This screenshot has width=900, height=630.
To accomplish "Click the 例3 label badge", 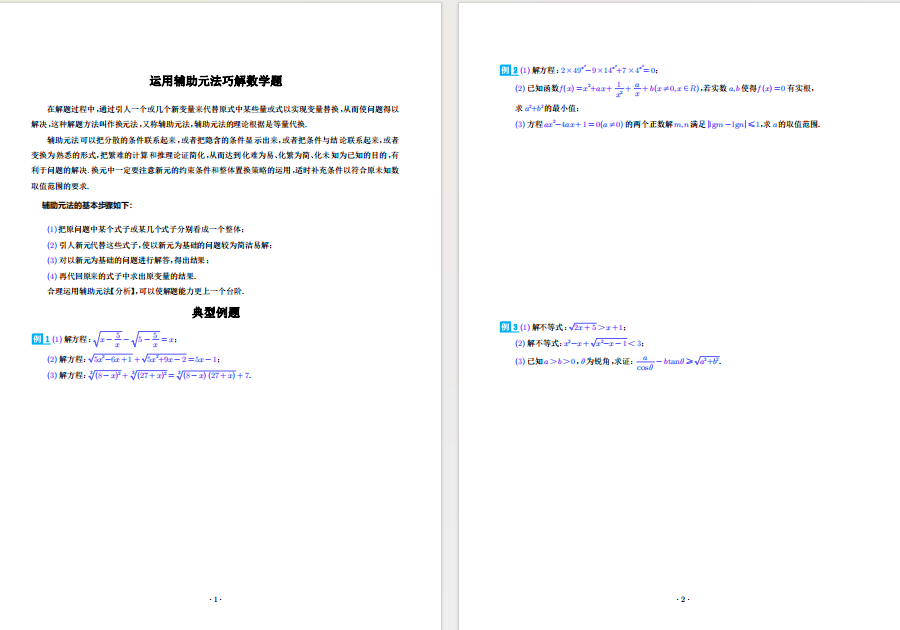I will [x=509, y=327].
